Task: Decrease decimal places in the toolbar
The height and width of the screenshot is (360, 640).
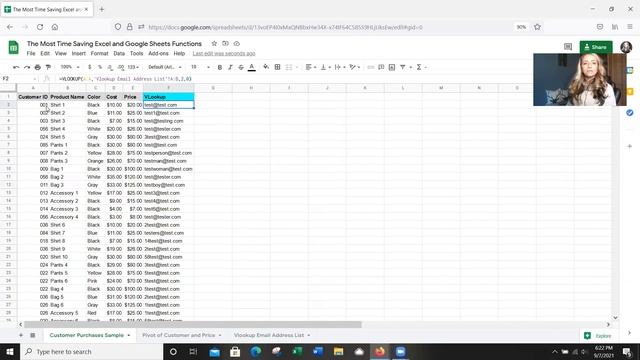Action: [110, 67]
